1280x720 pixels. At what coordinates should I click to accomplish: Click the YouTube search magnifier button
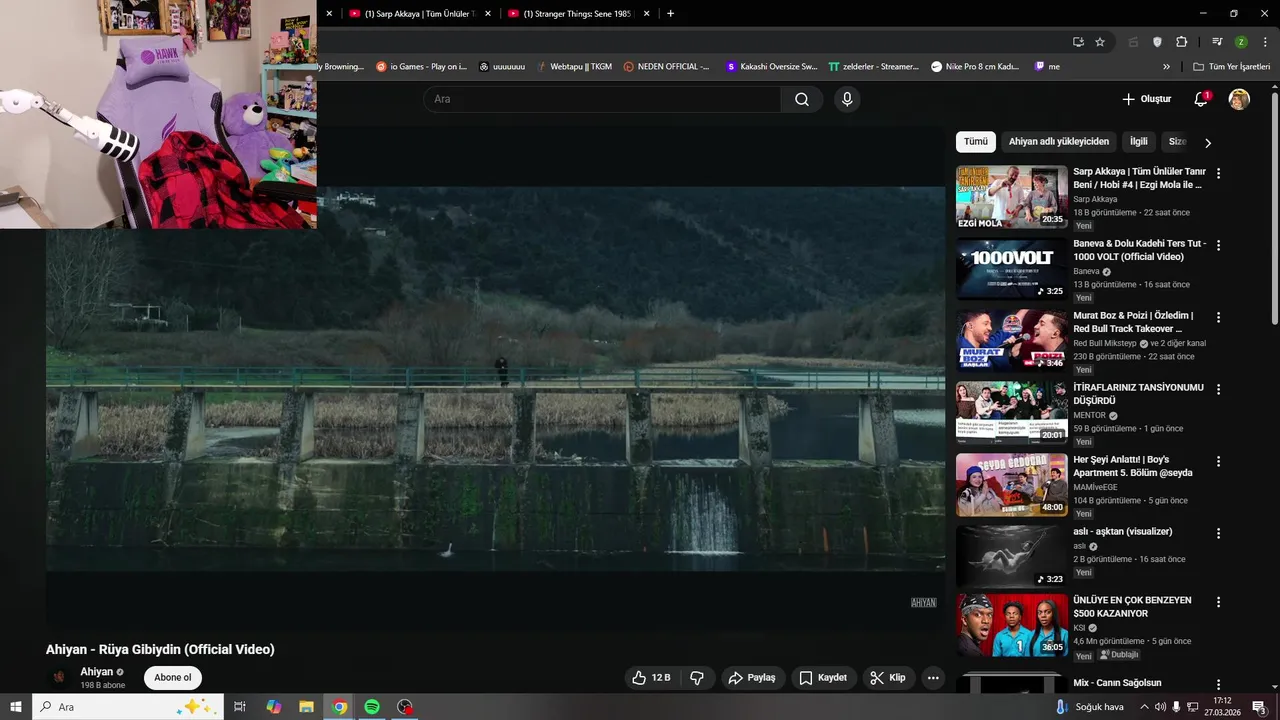[x=802, y=99]
